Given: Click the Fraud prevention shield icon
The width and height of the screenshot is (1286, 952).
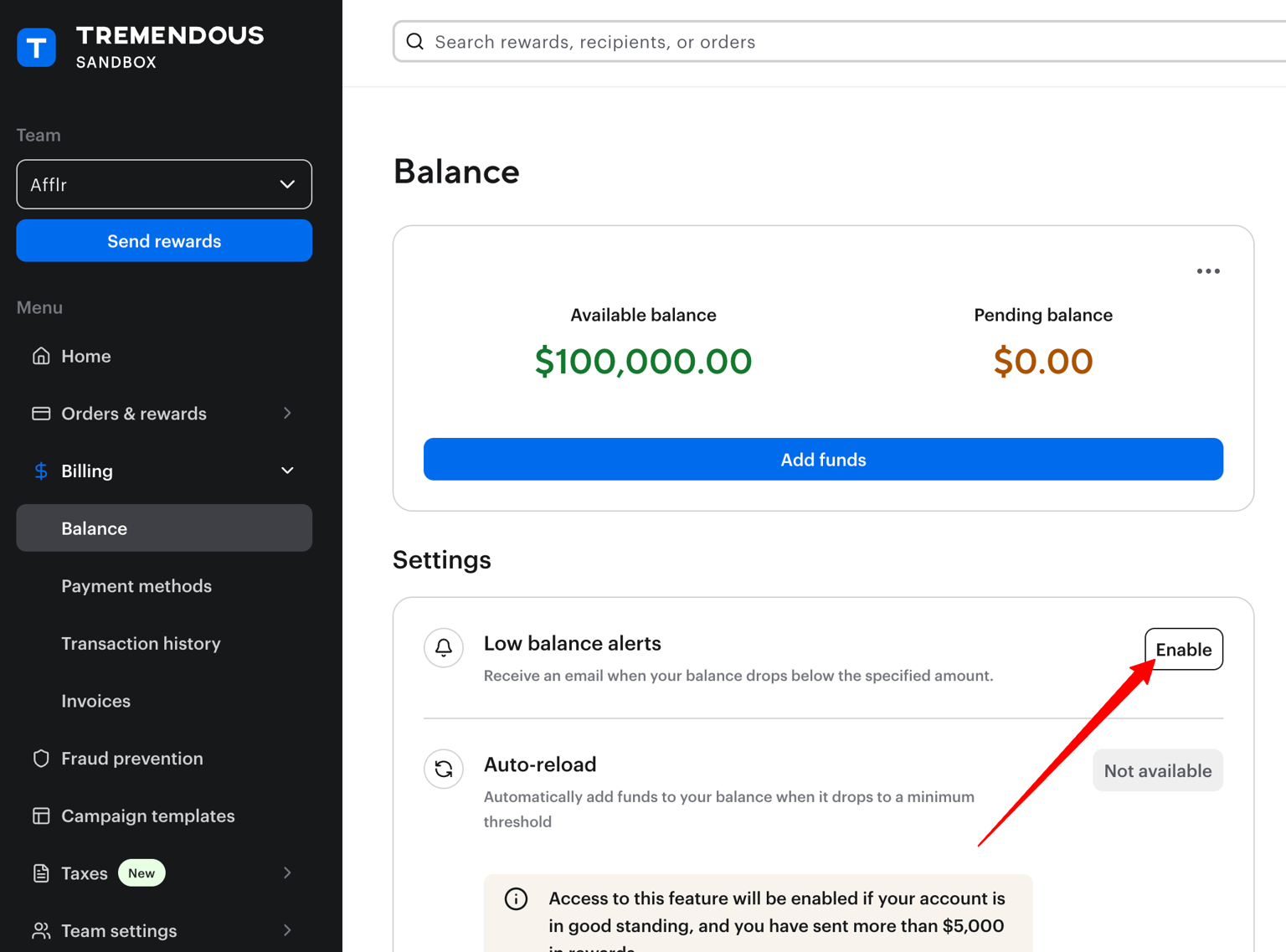Looking at the screenshot, I should (x=41, y=759).
